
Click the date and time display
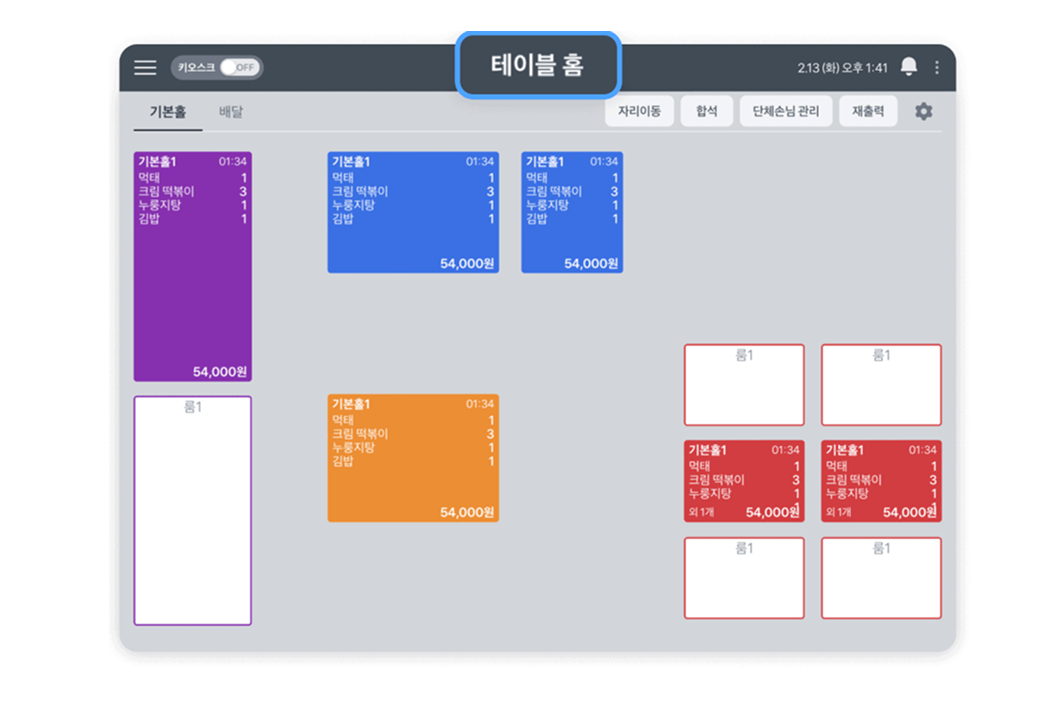843,68
